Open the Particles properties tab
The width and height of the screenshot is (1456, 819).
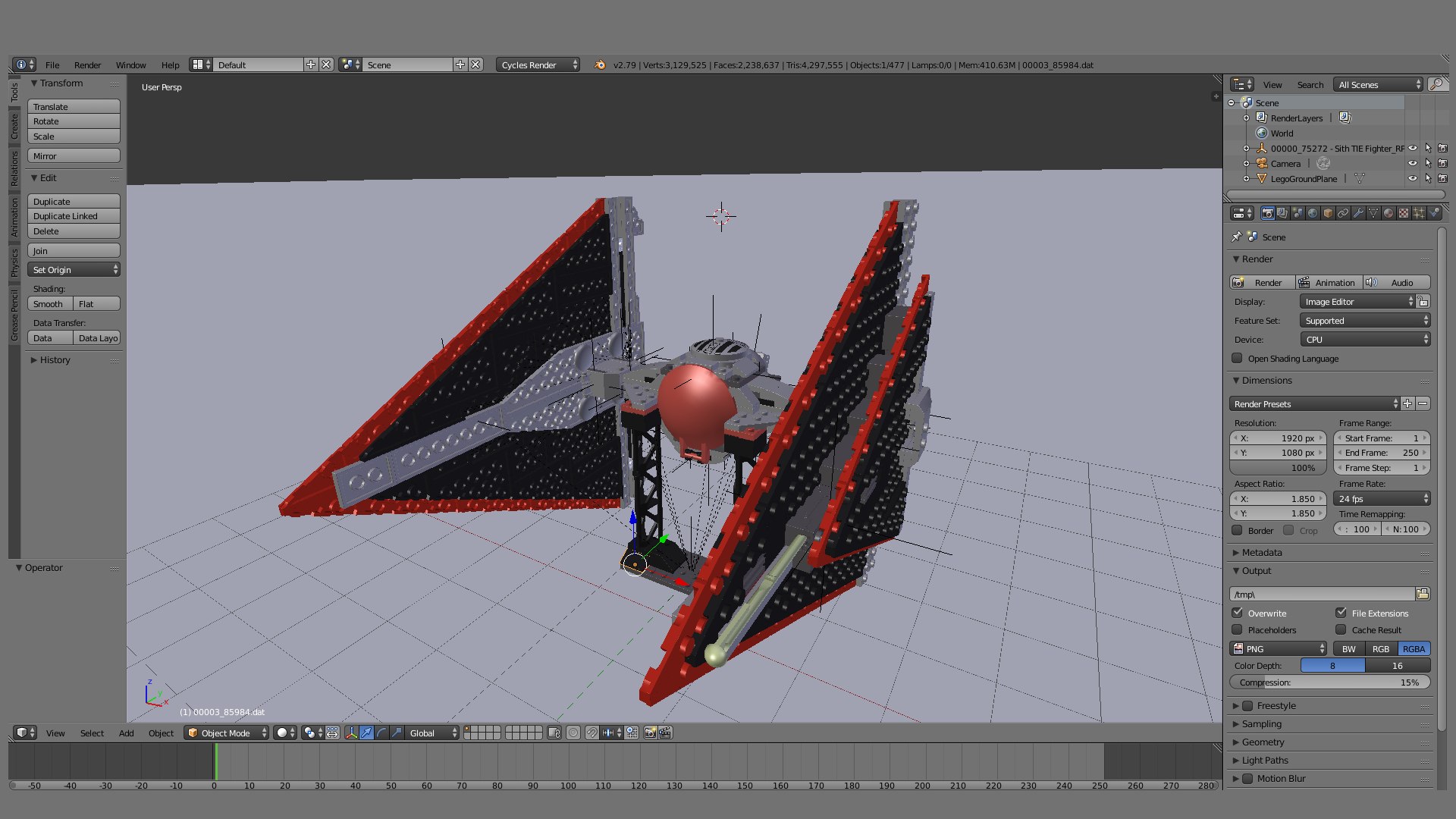coord(1419,213)
